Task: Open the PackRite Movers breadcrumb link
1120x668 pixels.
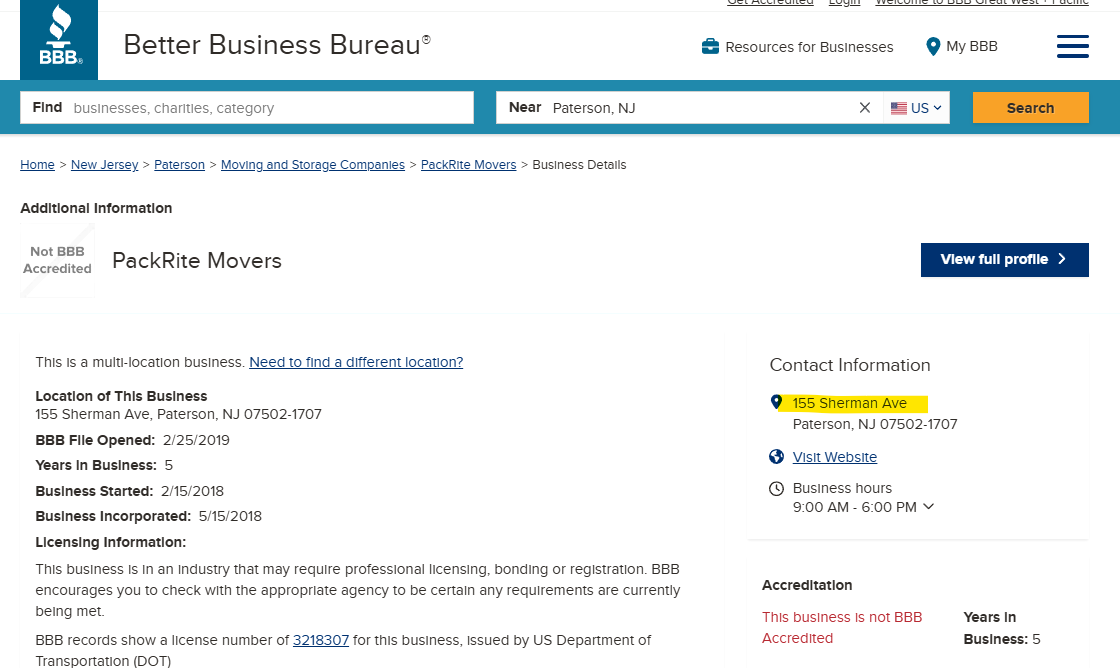Action: coord(469,165)
